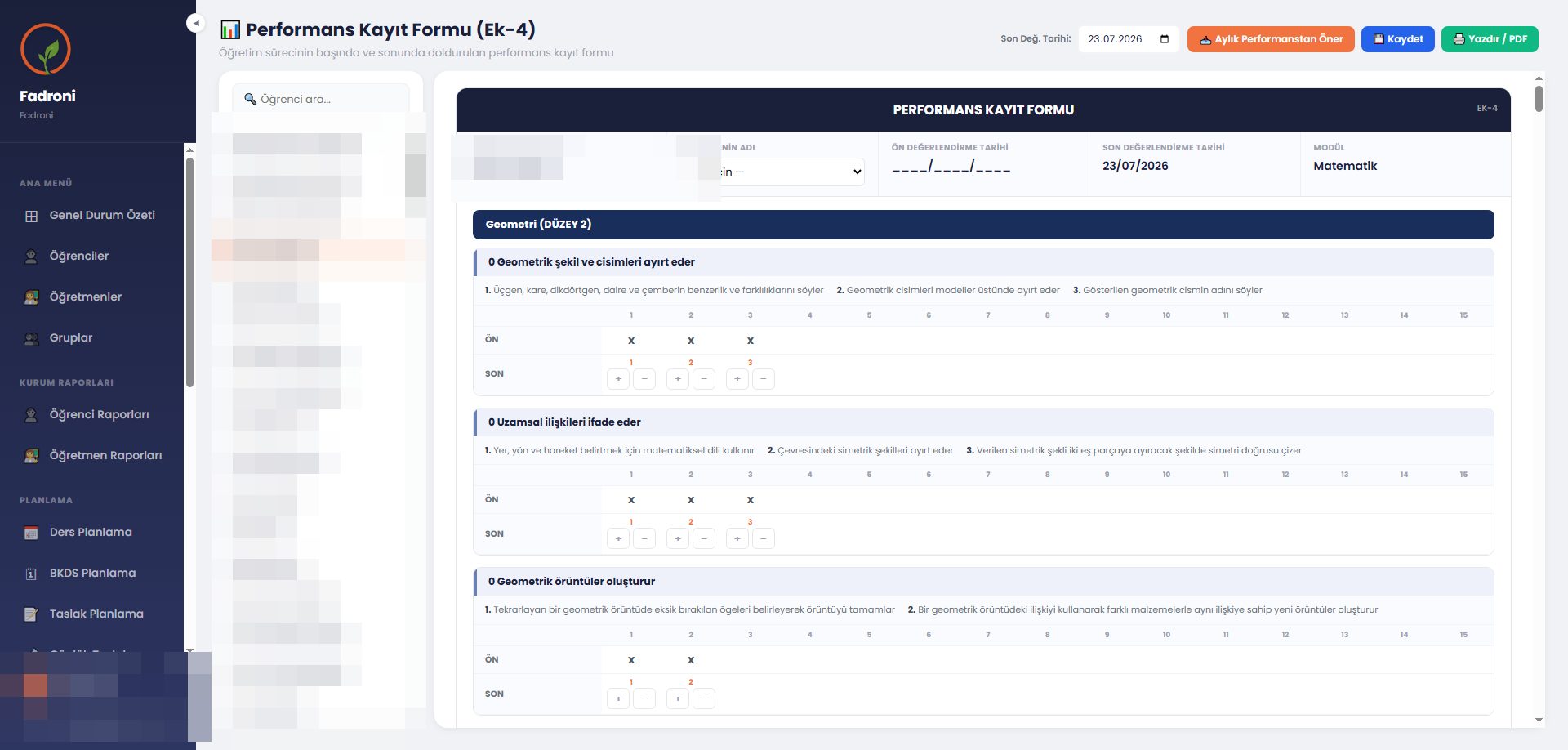1568x750 pixels.
Task: Increase SON item 2 under Geometrik şekil ve cisimleri
Action: [678, 379]
